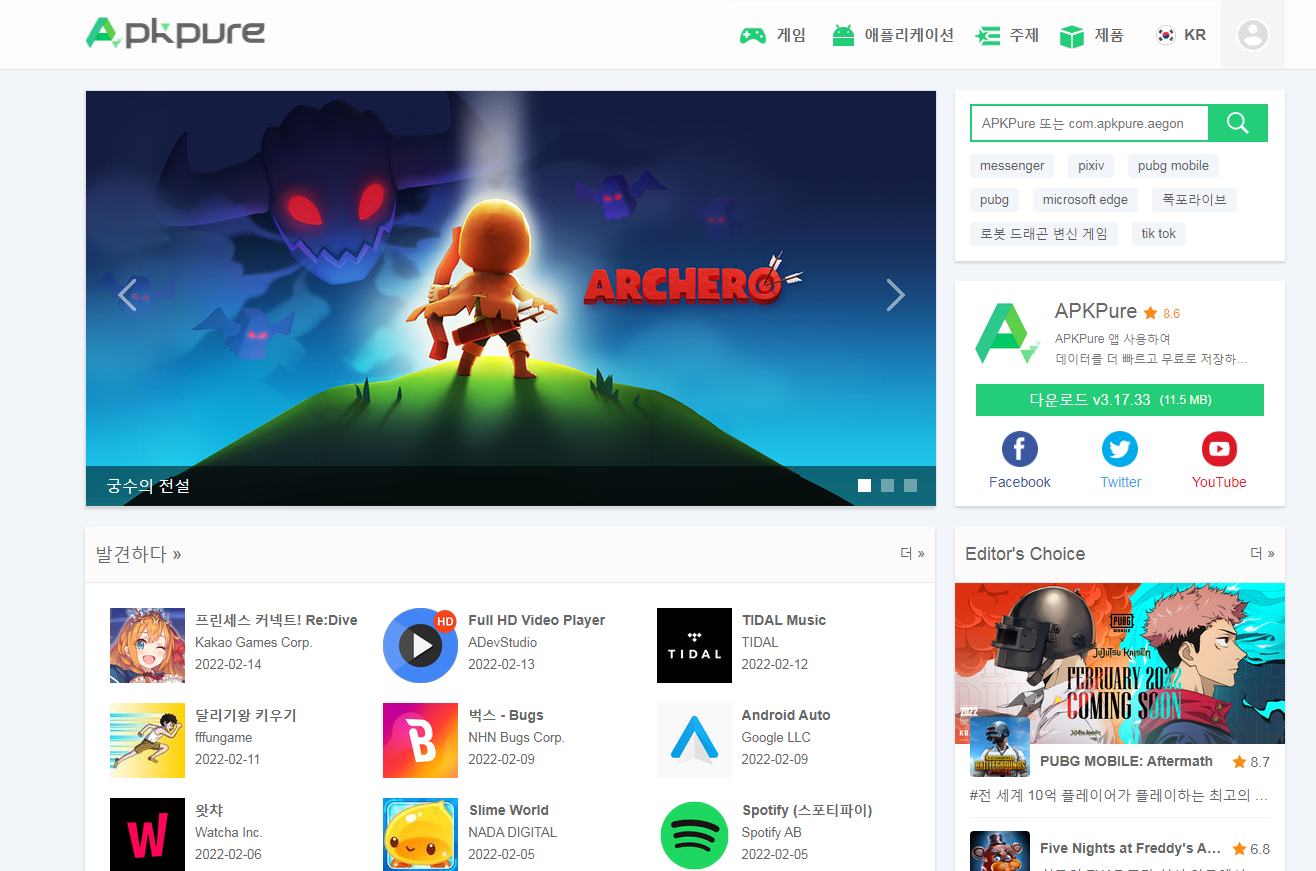The height and width of the screenshot is (871, 1316).
Task: Open the Android Auto title link
Action: click(x=786, y=715)
